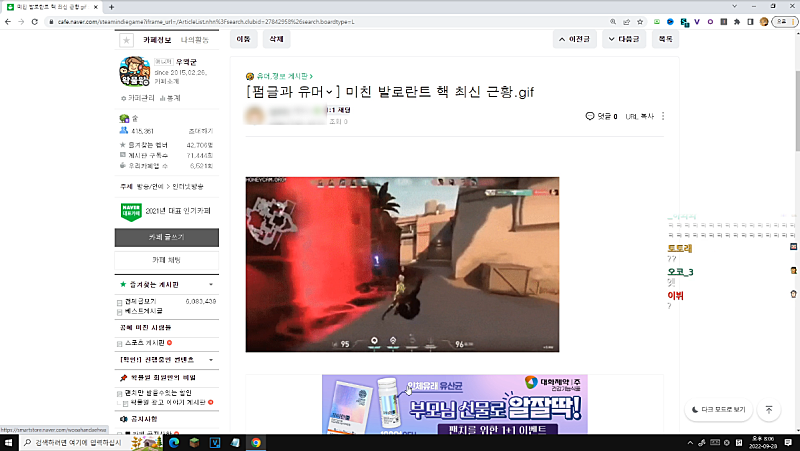
Task: Collapse the 즐겨찾는 게시판 dropdown arrow
Action: tap(211, 284)
